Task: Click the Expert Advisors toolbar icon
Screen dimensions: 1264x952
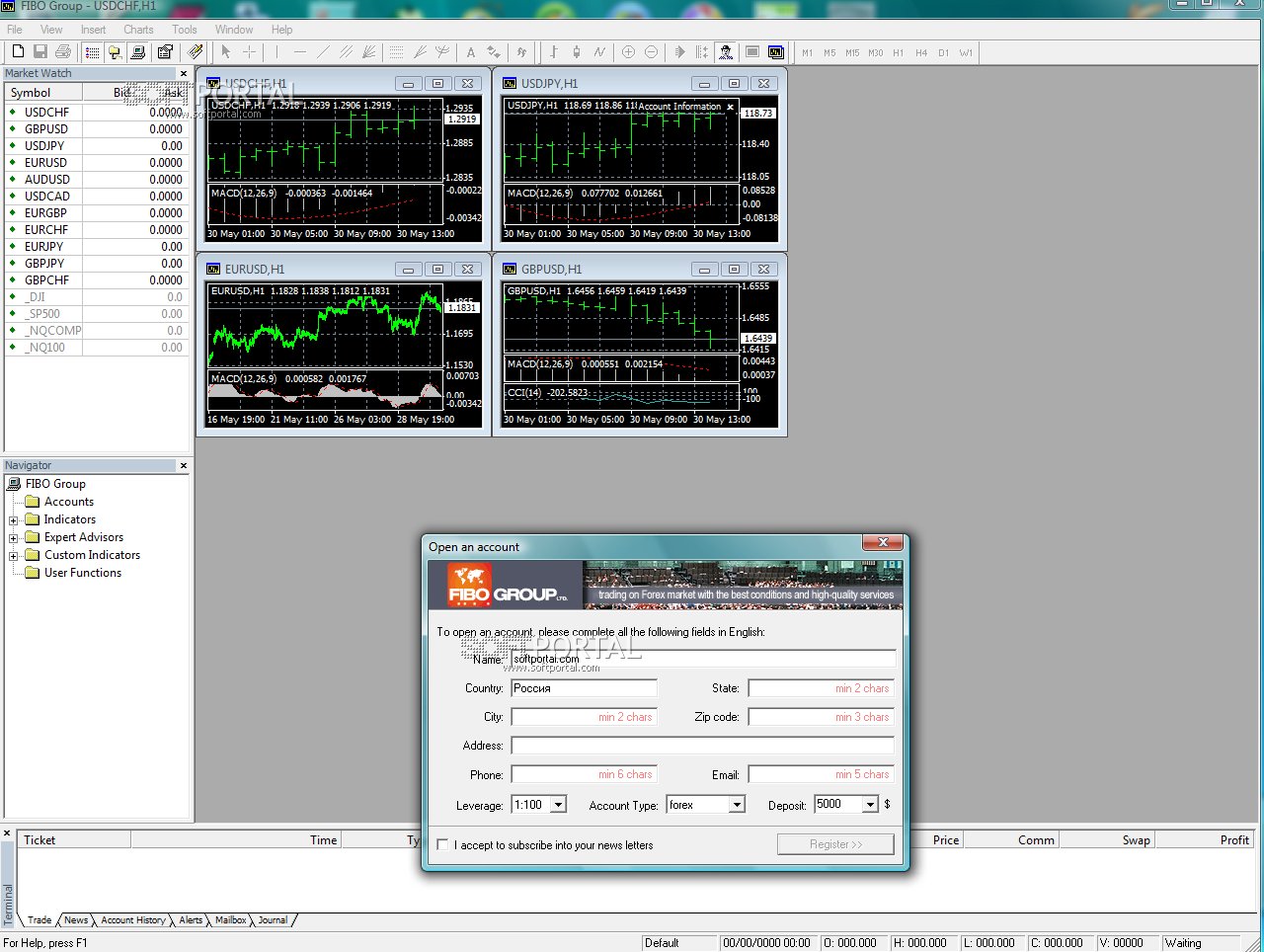Action: pos(726,51)
